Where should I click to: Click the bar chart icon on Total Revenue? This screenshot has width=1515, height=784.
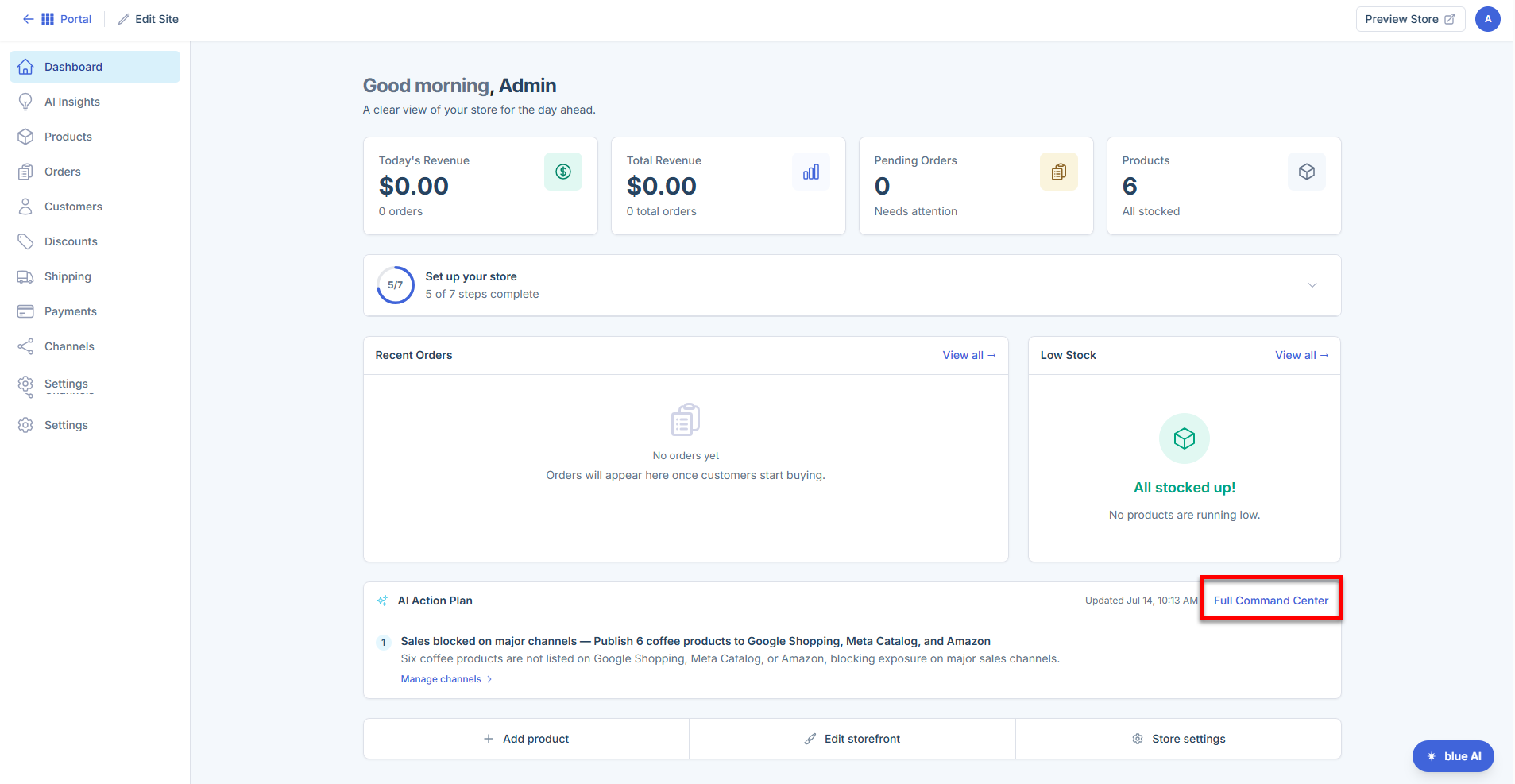click(x=811, y=172)
